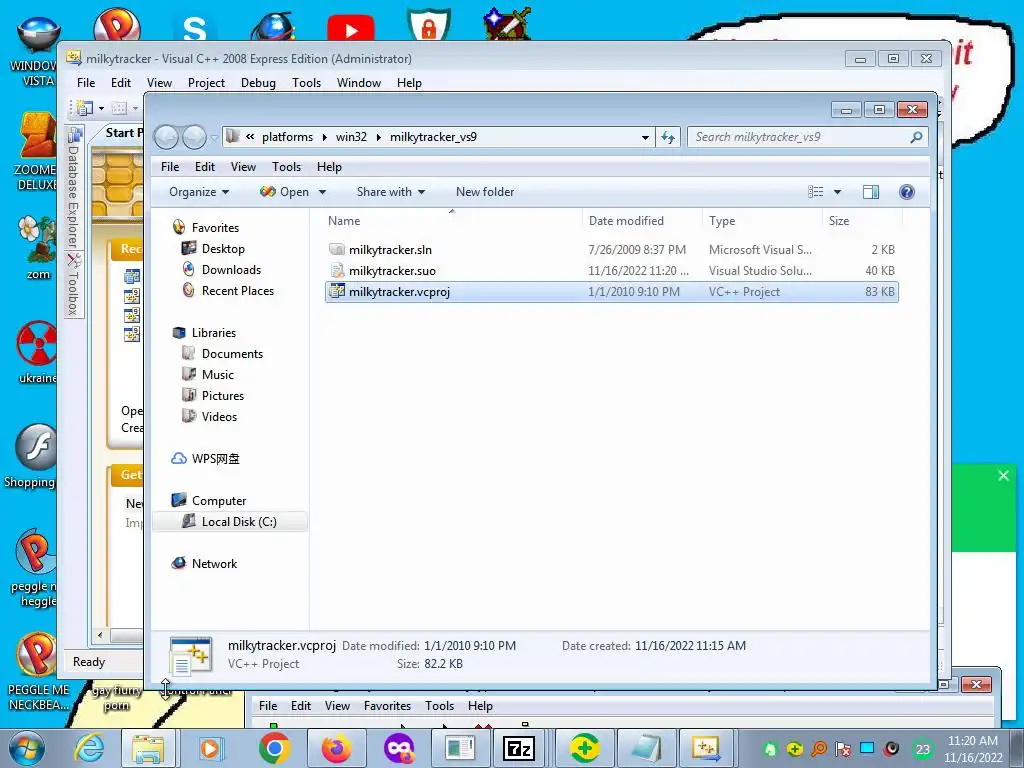Launch Internet Explorer from the taskbar

(89, 748)
